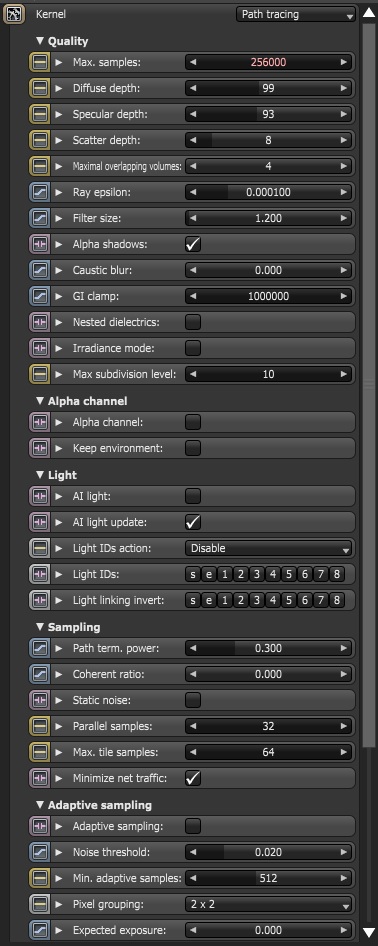Click the integer pin icon beside Max. samples
Screen dimensions: 378x946
pos(39,62)
